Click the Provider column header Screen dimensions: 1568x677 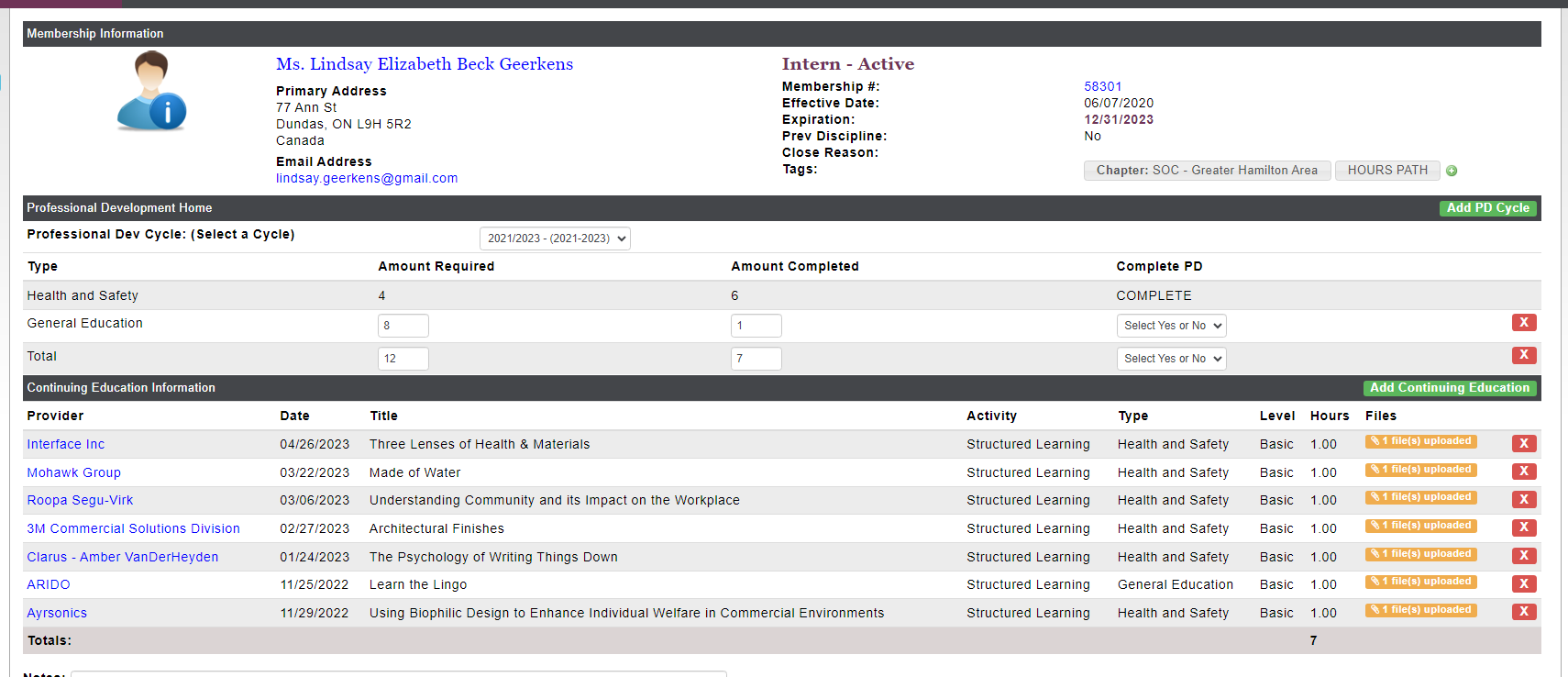coord(55,416)
